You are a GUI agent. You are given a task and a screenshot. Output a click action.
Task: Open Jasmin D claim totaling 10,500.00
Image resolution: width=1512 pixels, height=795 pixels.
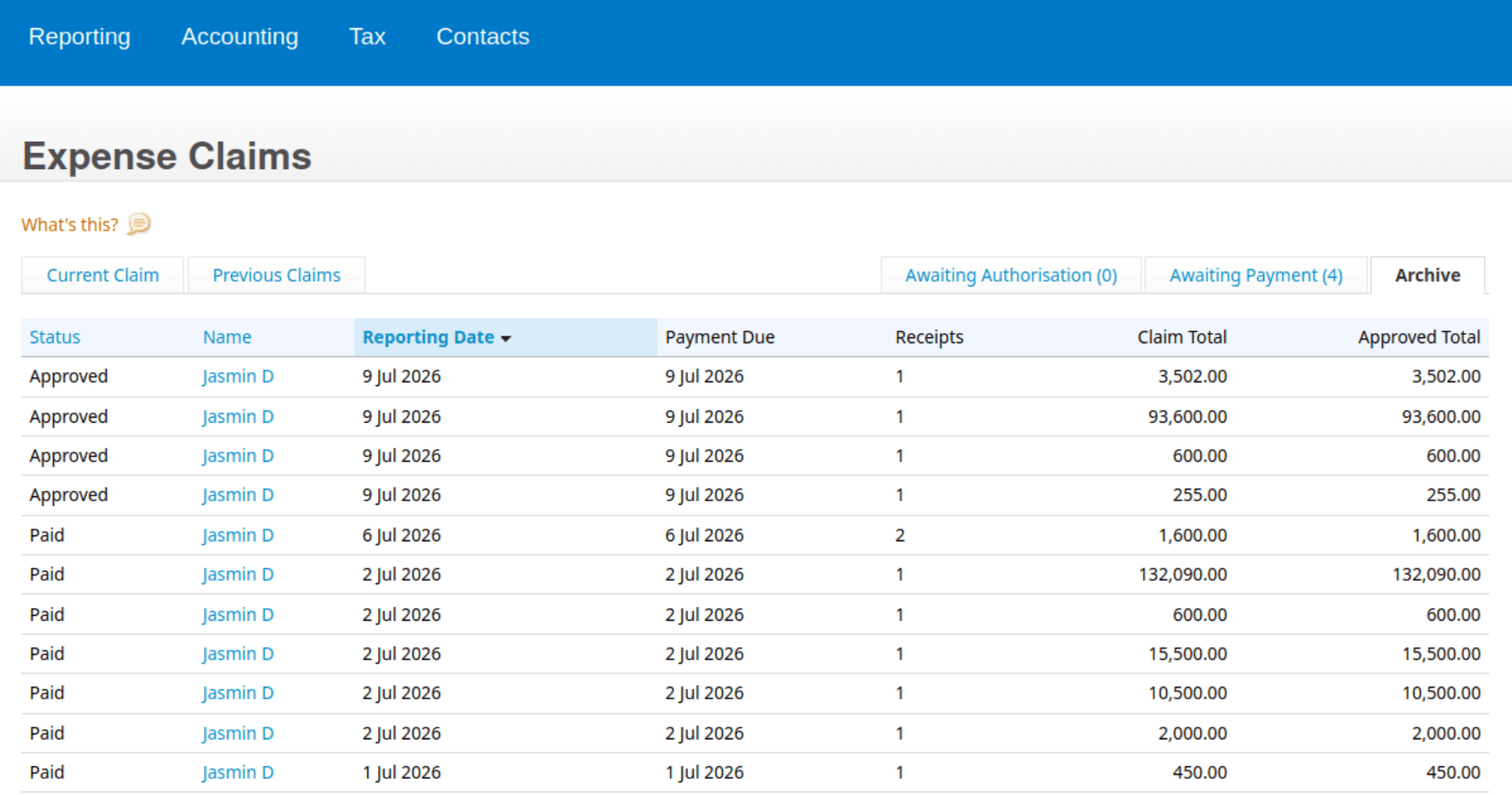237,693
